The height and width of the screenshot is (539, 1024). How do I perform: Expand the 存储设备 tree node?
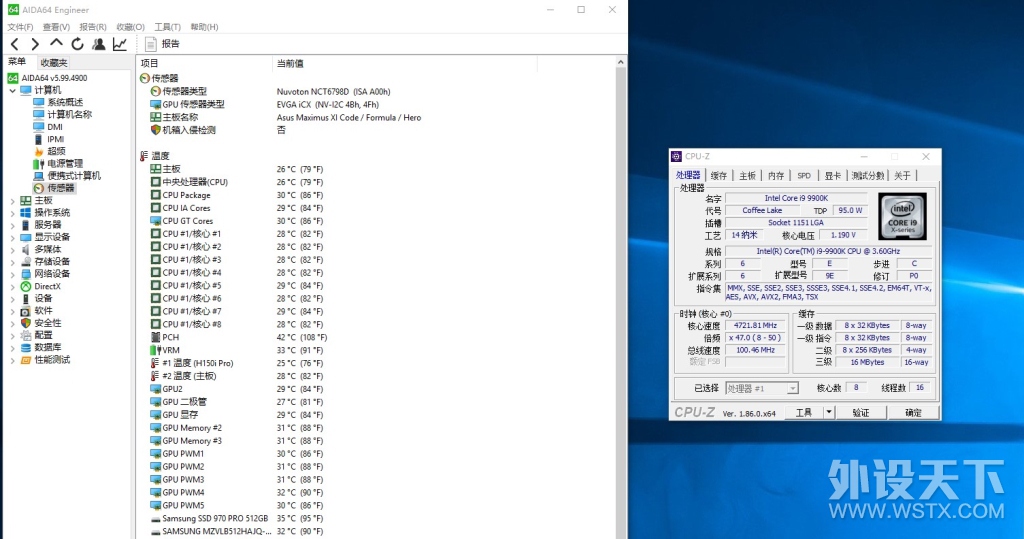pos(12,261)
